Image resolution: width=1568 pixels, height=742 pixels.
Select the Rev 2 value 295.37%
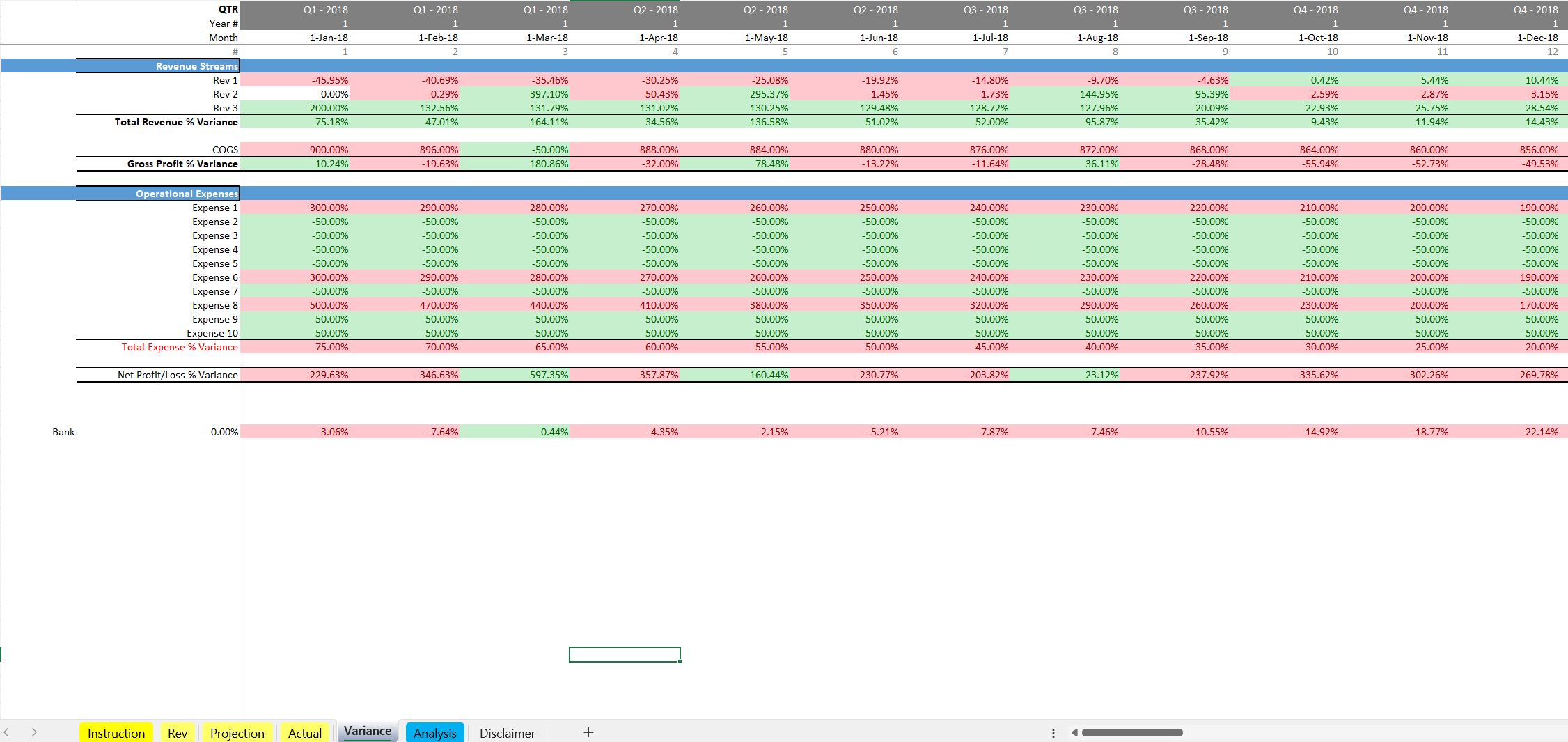pyautogui.click(x=735, y=94)
